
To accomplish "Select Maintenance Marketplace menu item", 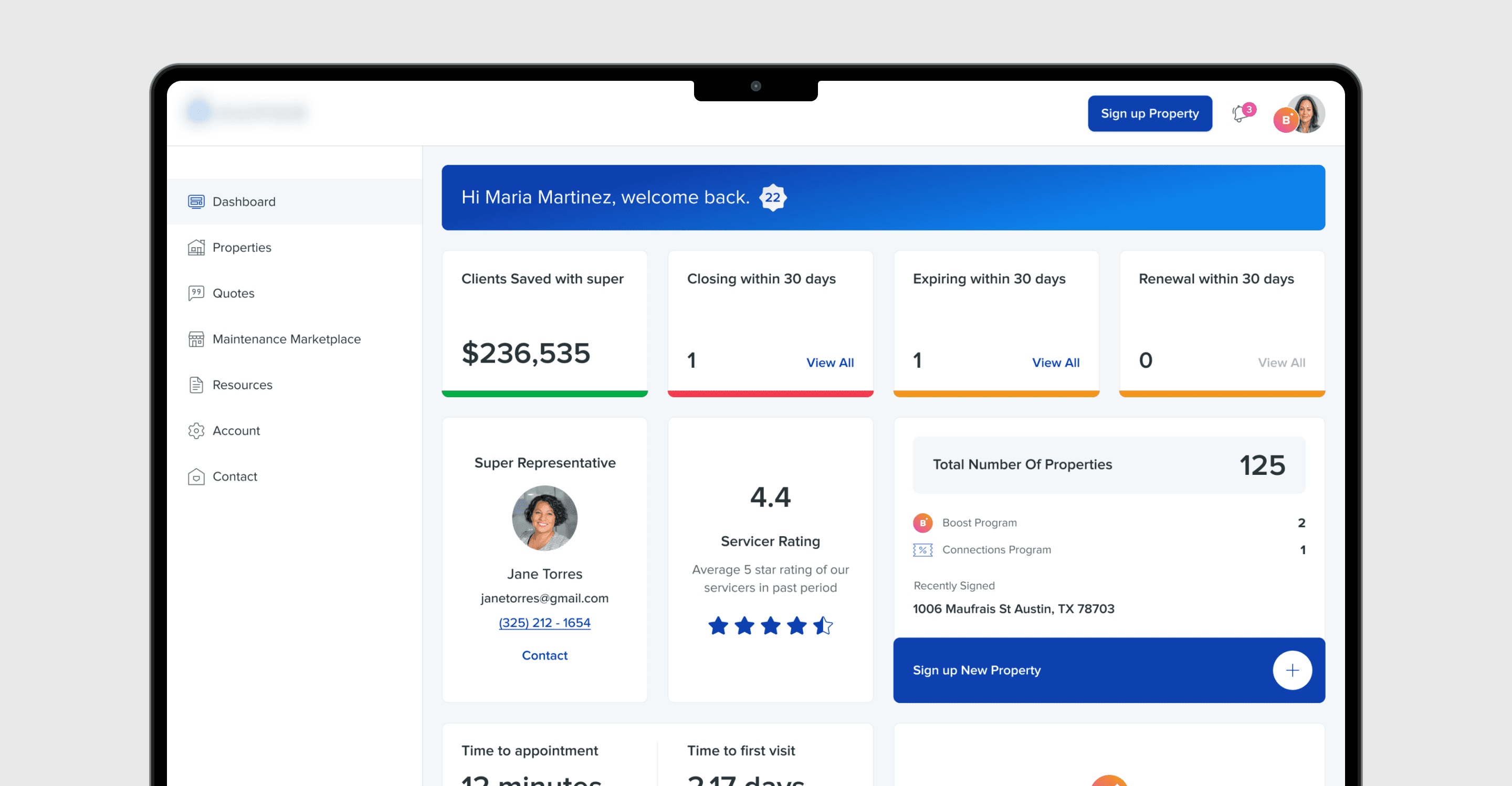I will (287, 339).
